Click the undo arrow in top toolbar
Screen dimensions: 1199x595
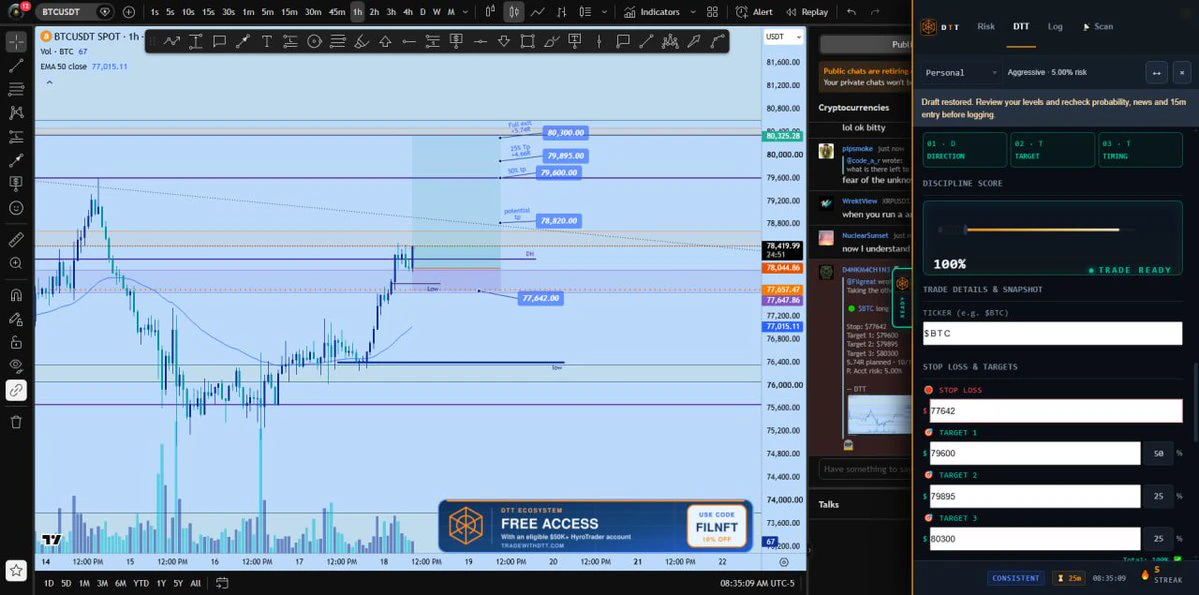[x=852, y=12]
